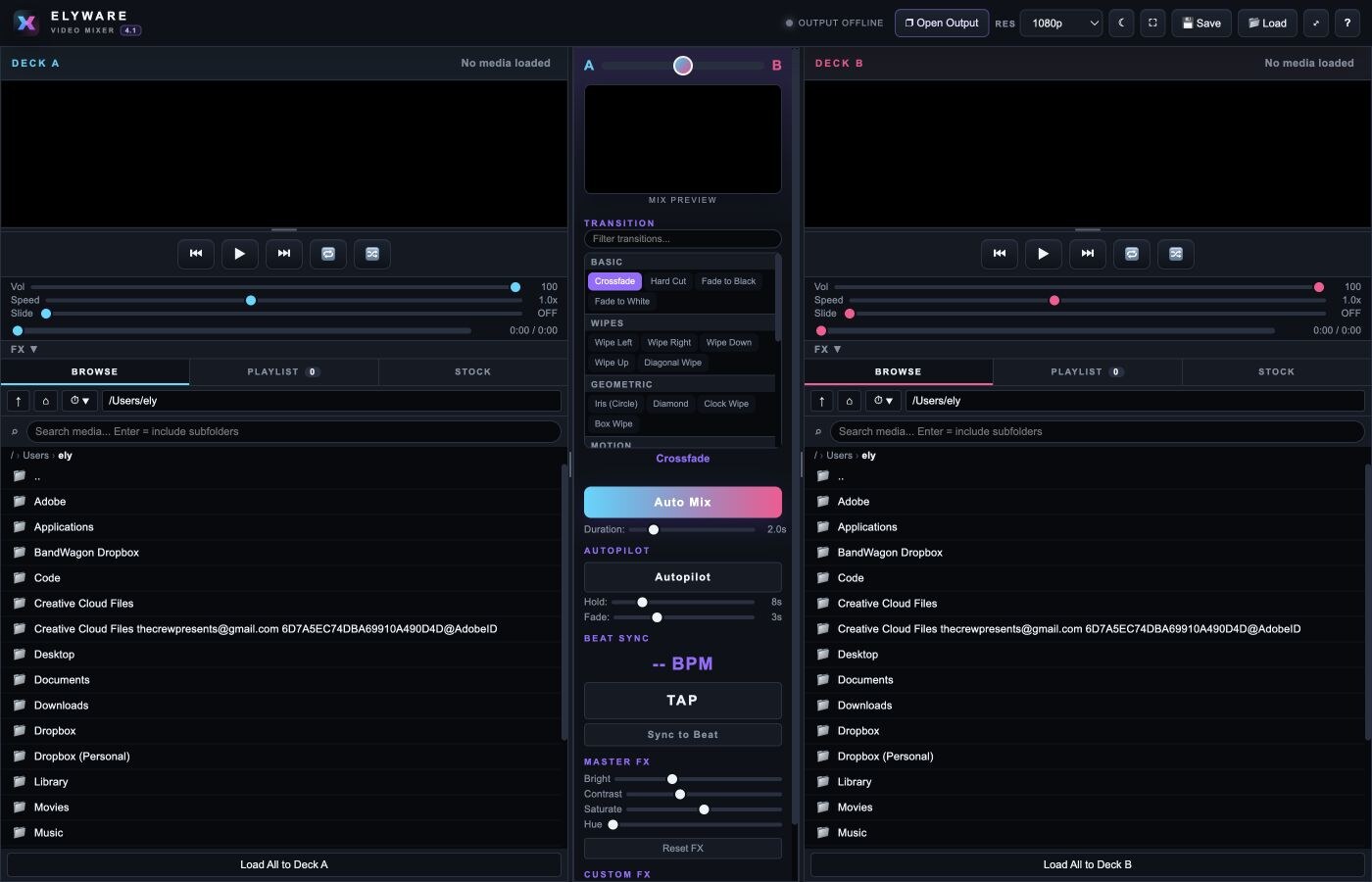Select the Wipe Left transition

tap(613, 342)
